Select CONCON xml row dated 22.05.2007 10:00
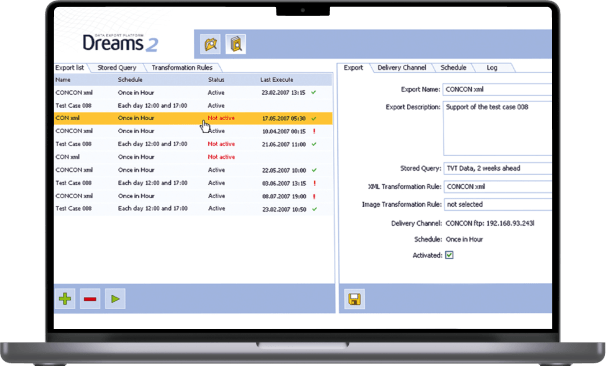The image size is (606, 366). 193,170
